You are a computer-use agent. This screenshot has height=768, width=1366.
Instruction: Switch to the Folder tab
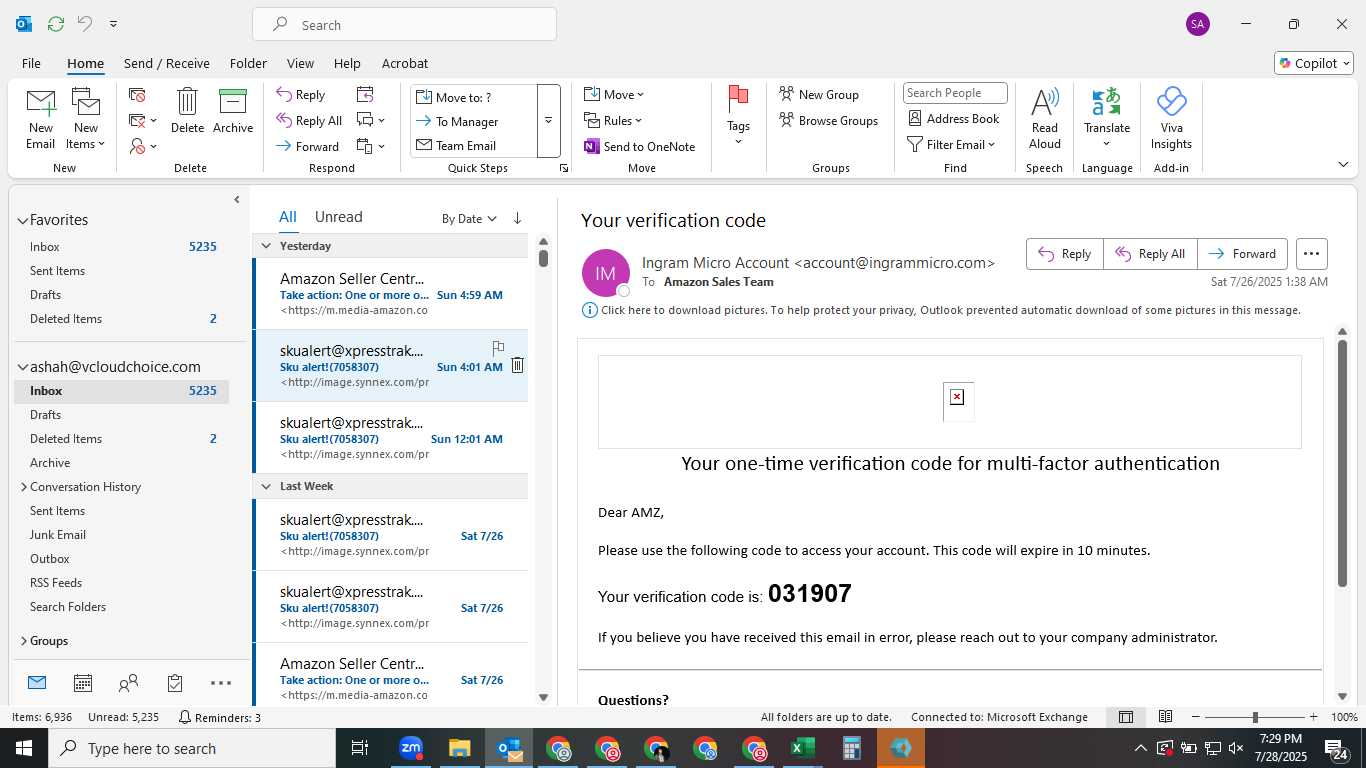click(248, 63)
